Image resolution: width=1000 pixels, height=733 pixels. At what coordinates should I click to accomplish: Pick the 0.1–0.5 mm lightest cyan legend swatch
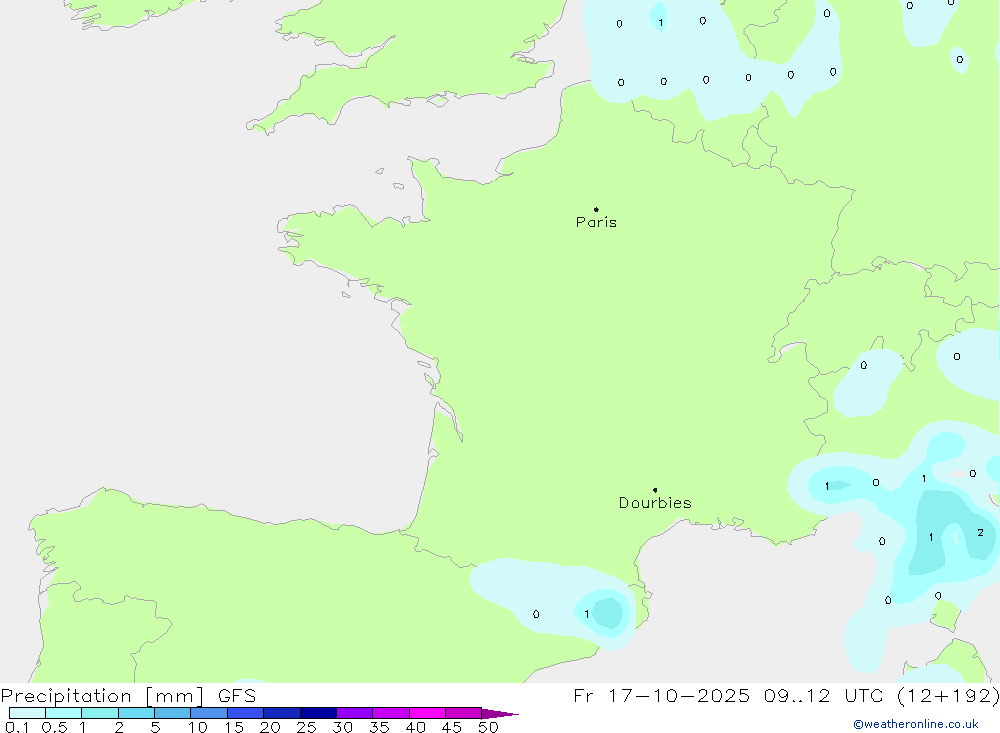(27, 713)
